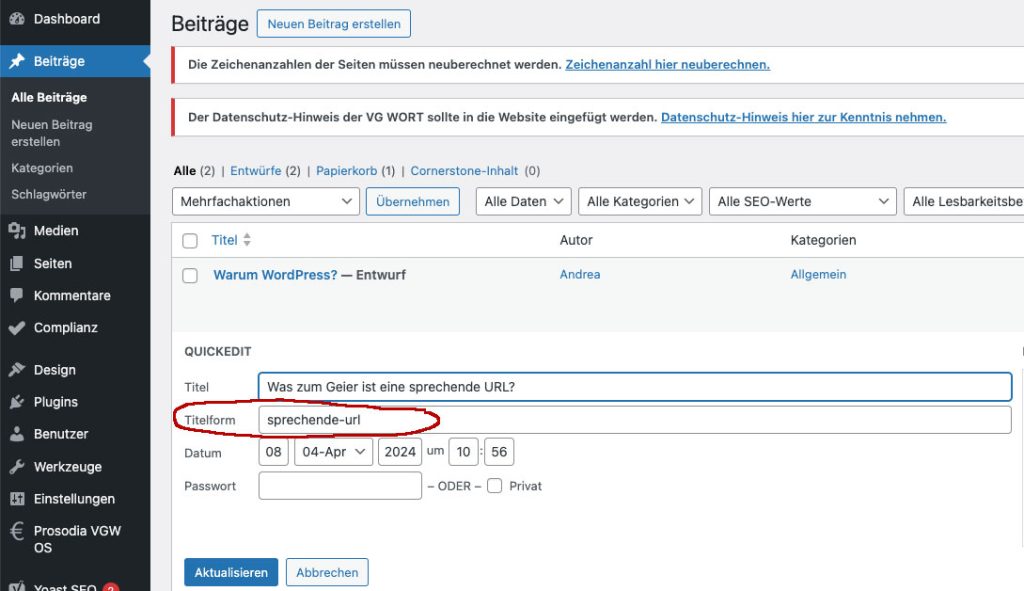1024x591 pixels.
Task: Enable the Privat checkbox
Action: click(495, 486)
